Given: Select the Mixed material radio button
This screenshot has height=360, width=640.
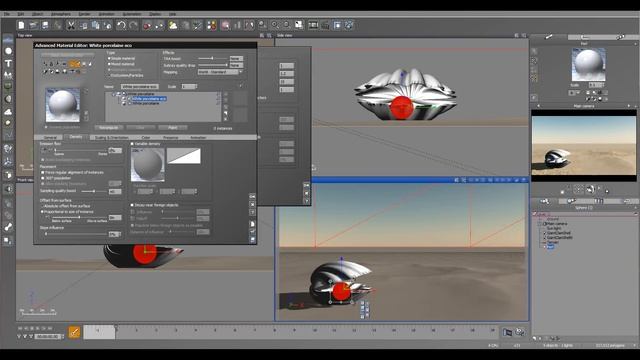Looking at the screenshot, I should pos(109,64).
